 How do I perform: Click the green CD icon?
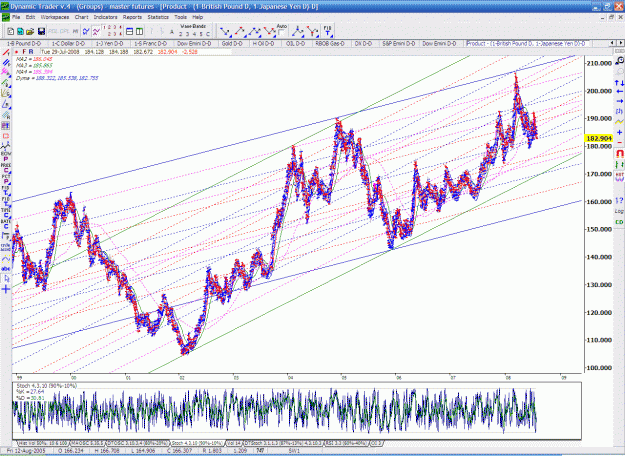click(x=619, y=222)
